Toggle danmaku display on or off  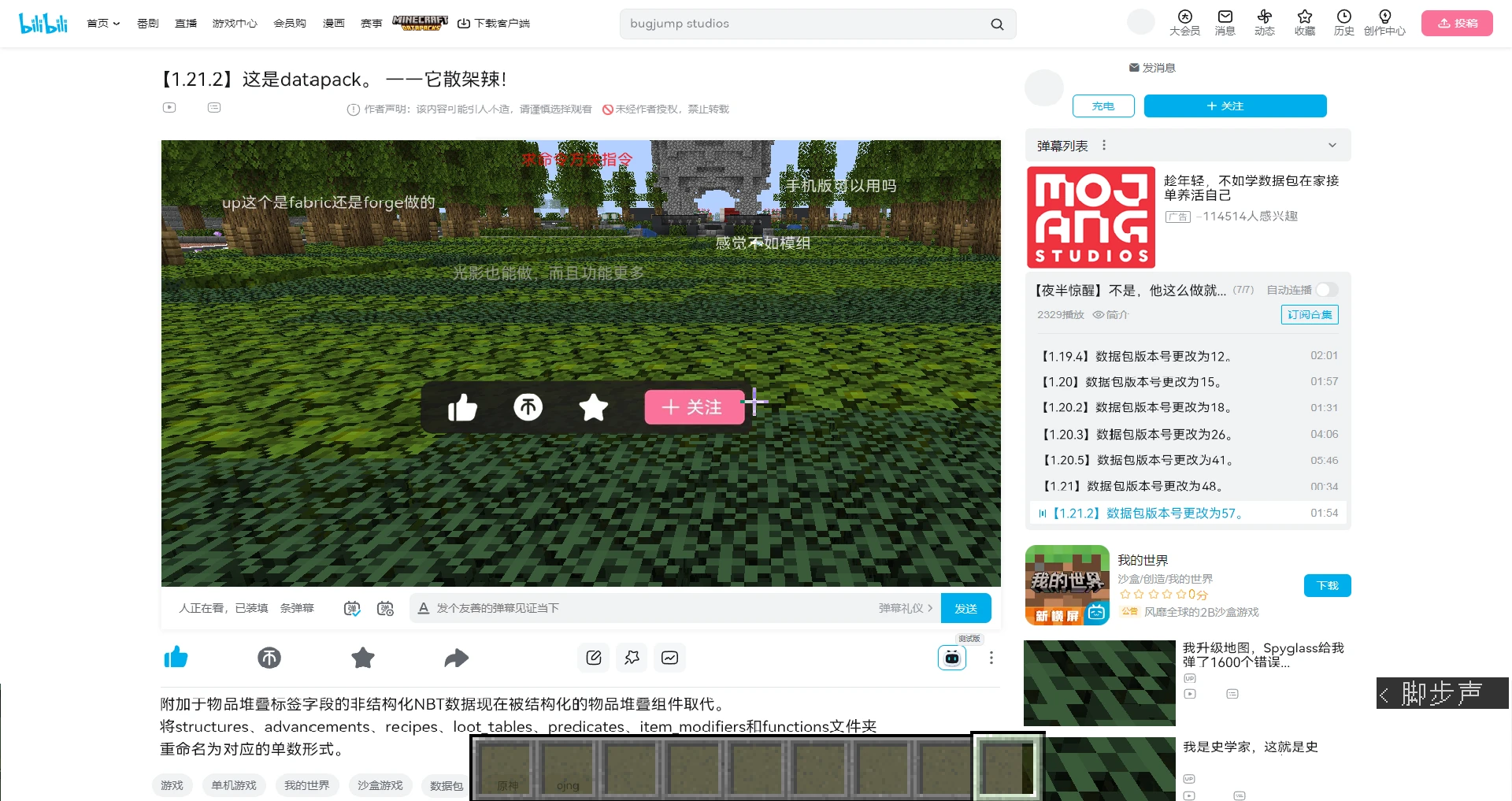352,608
